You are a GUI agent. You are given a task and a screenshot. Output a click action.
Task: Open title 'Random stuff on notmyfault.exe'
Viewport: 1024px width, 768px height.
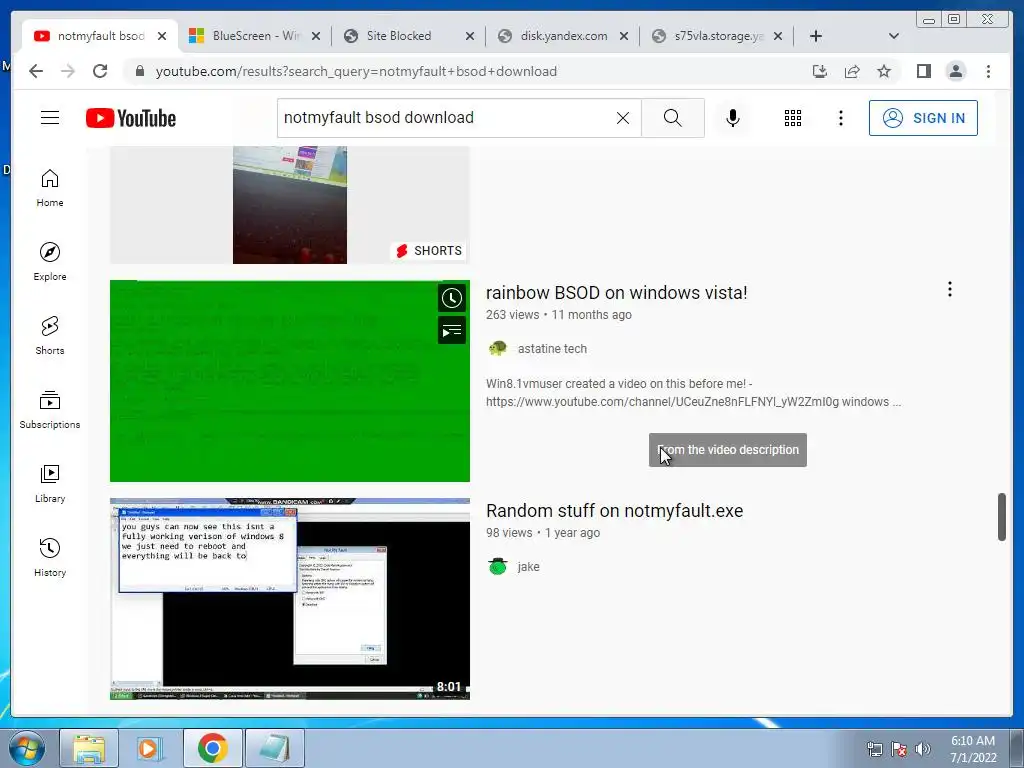(615, 511)
